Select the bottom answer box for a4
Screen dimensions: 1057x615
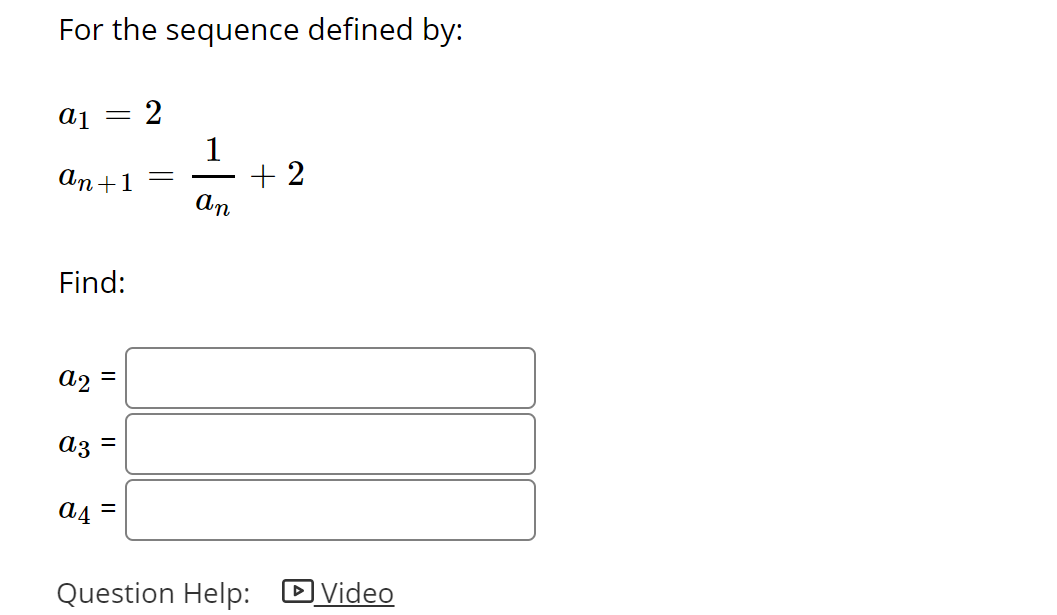click(330, 509)
